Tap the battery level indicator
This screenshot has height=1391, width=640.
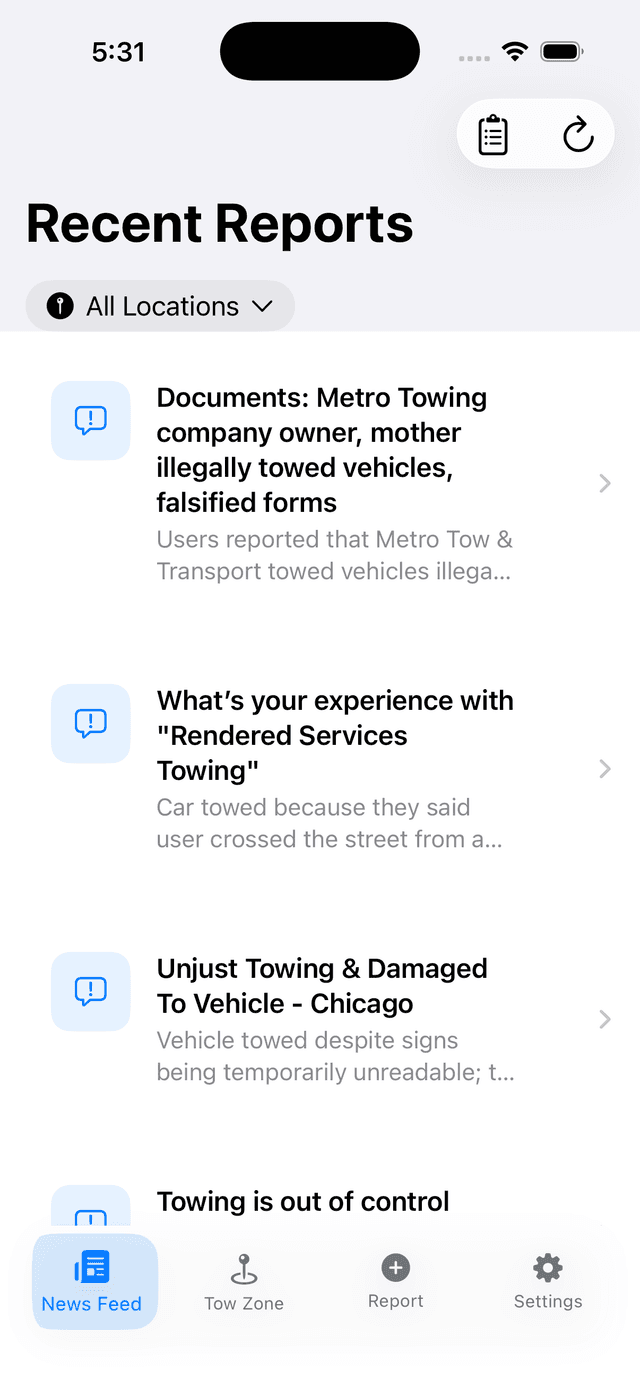point(561,51)
